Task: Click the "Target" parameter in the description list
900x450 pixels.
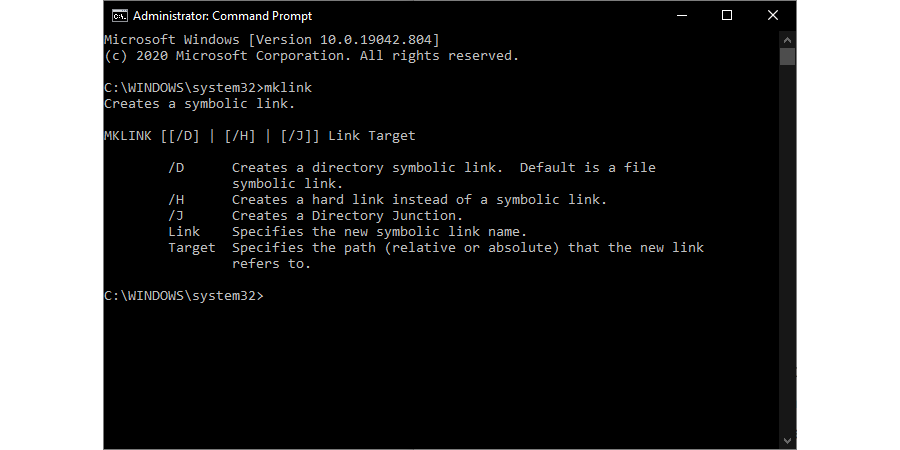Action: click(x=192, y=248)
